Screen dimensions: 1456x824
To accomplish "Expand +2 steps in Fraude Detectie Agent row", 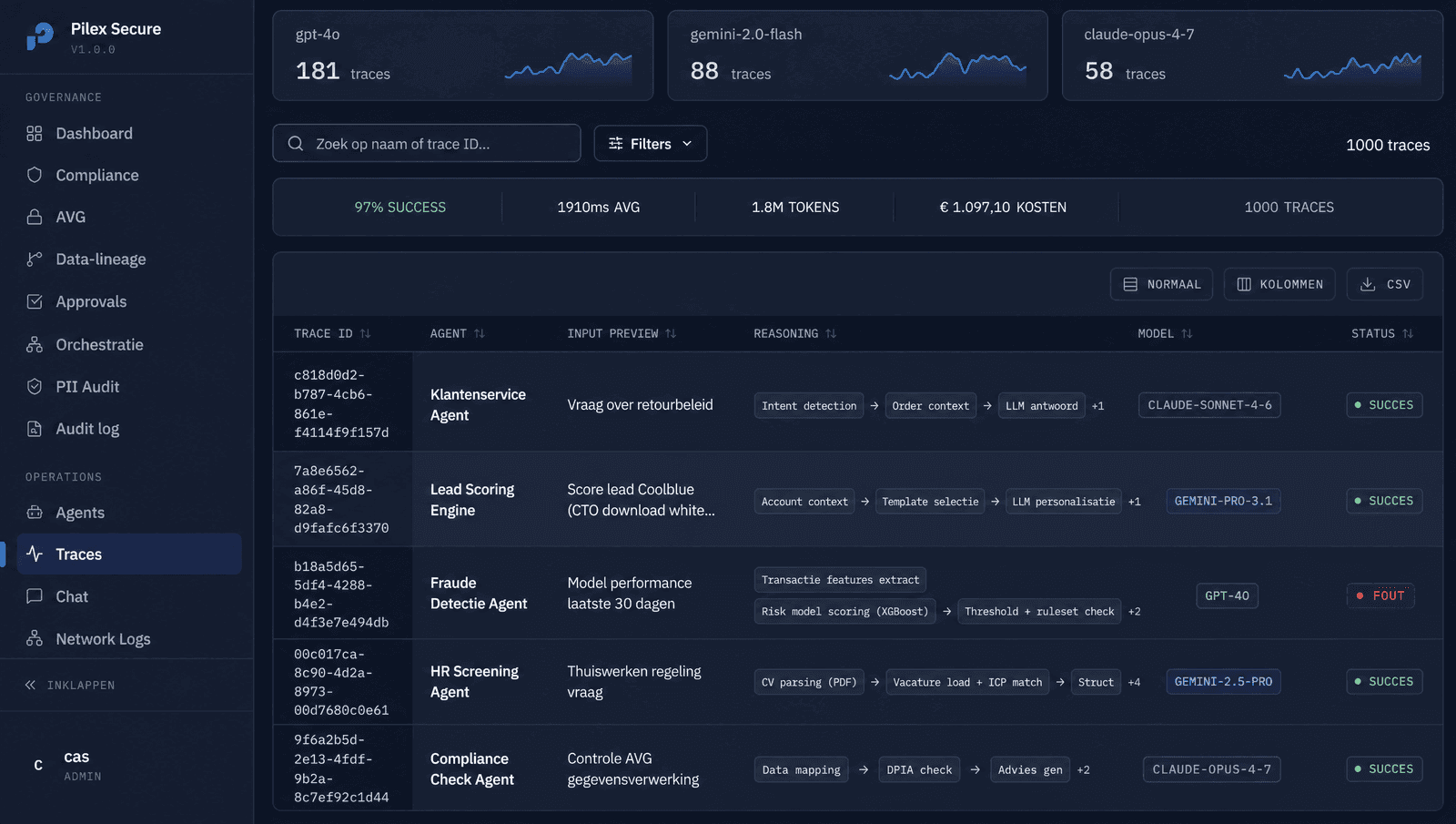I will point(1134,612).
